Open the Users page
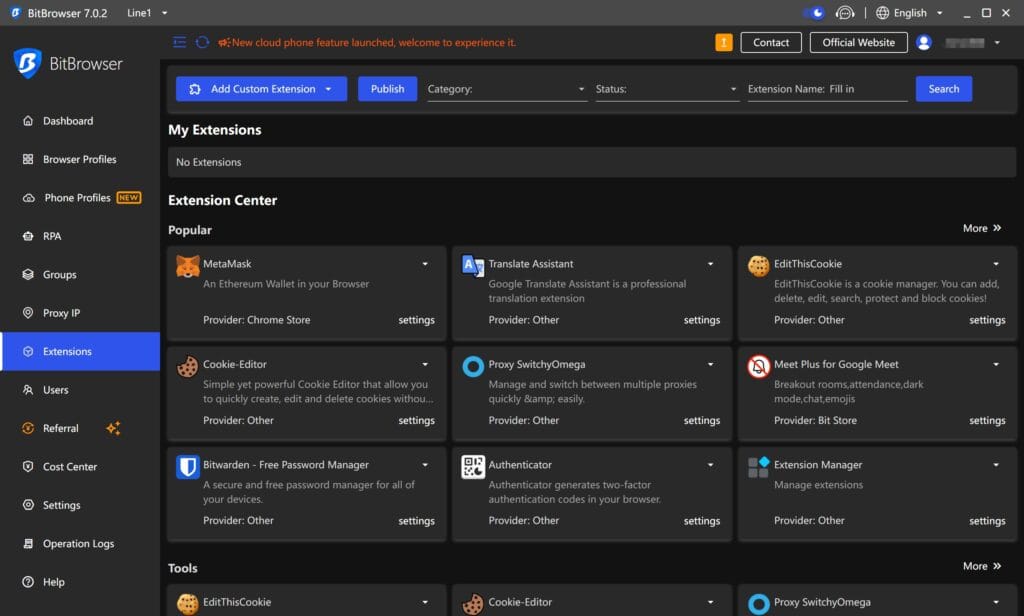 click(80, 389)
